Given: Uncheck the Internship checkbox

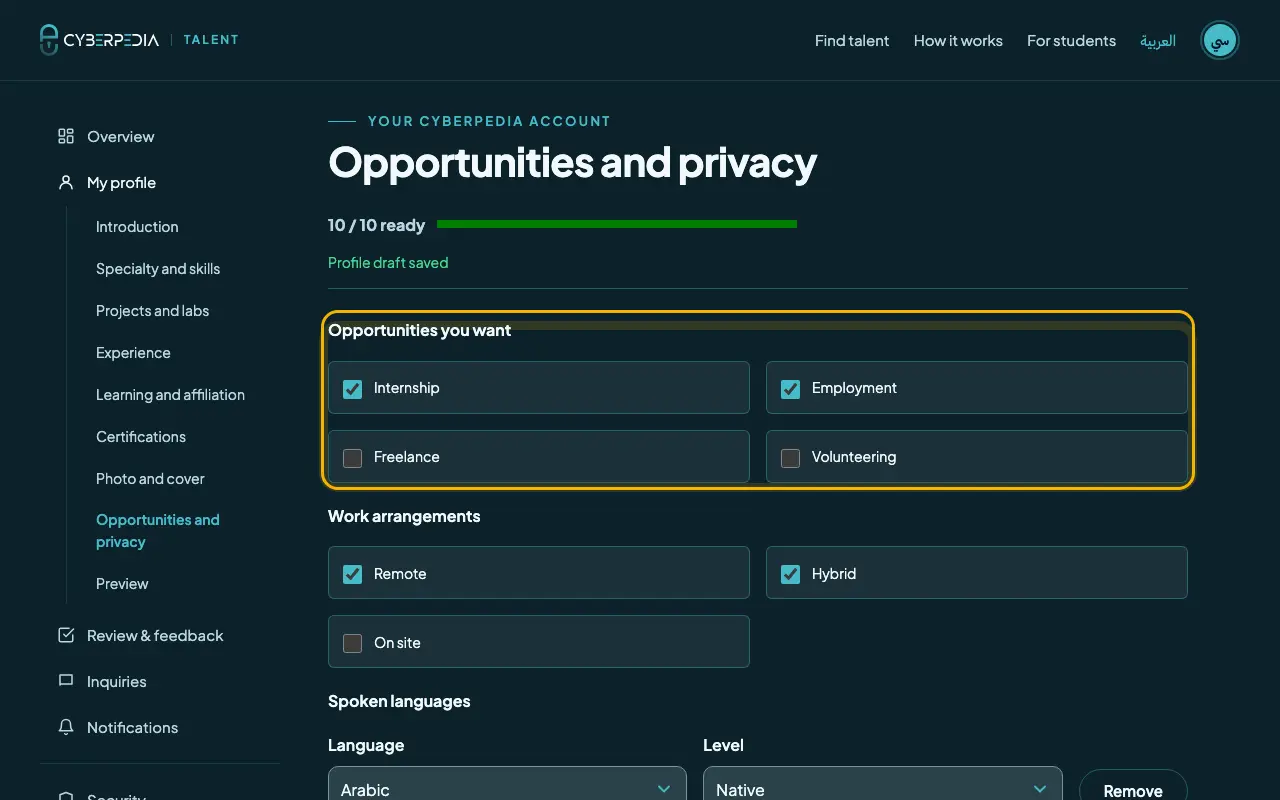Looking at the screenshot, I should coord(352,388).
